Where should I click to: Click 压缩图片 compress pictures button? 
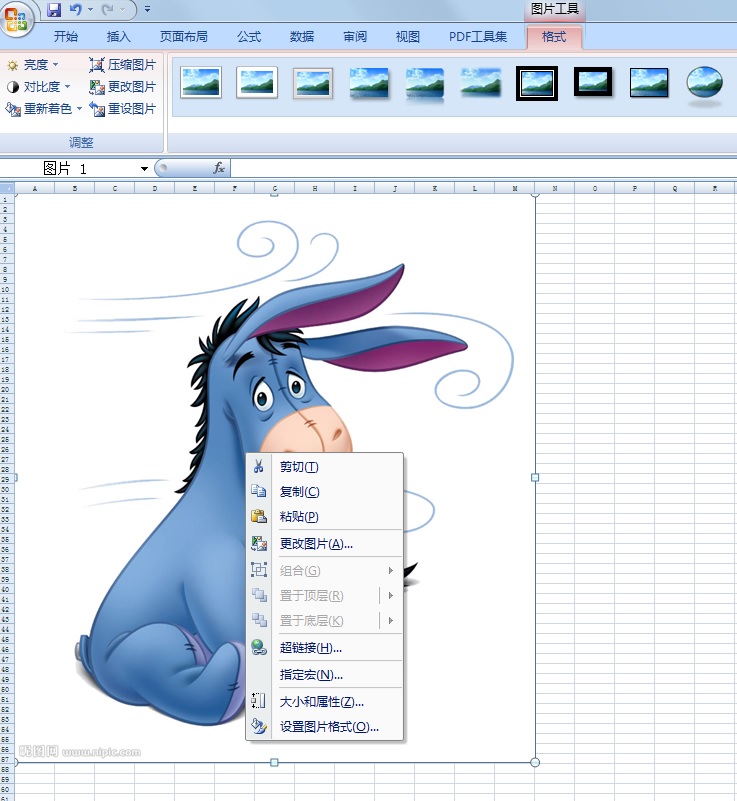(123, 65)
